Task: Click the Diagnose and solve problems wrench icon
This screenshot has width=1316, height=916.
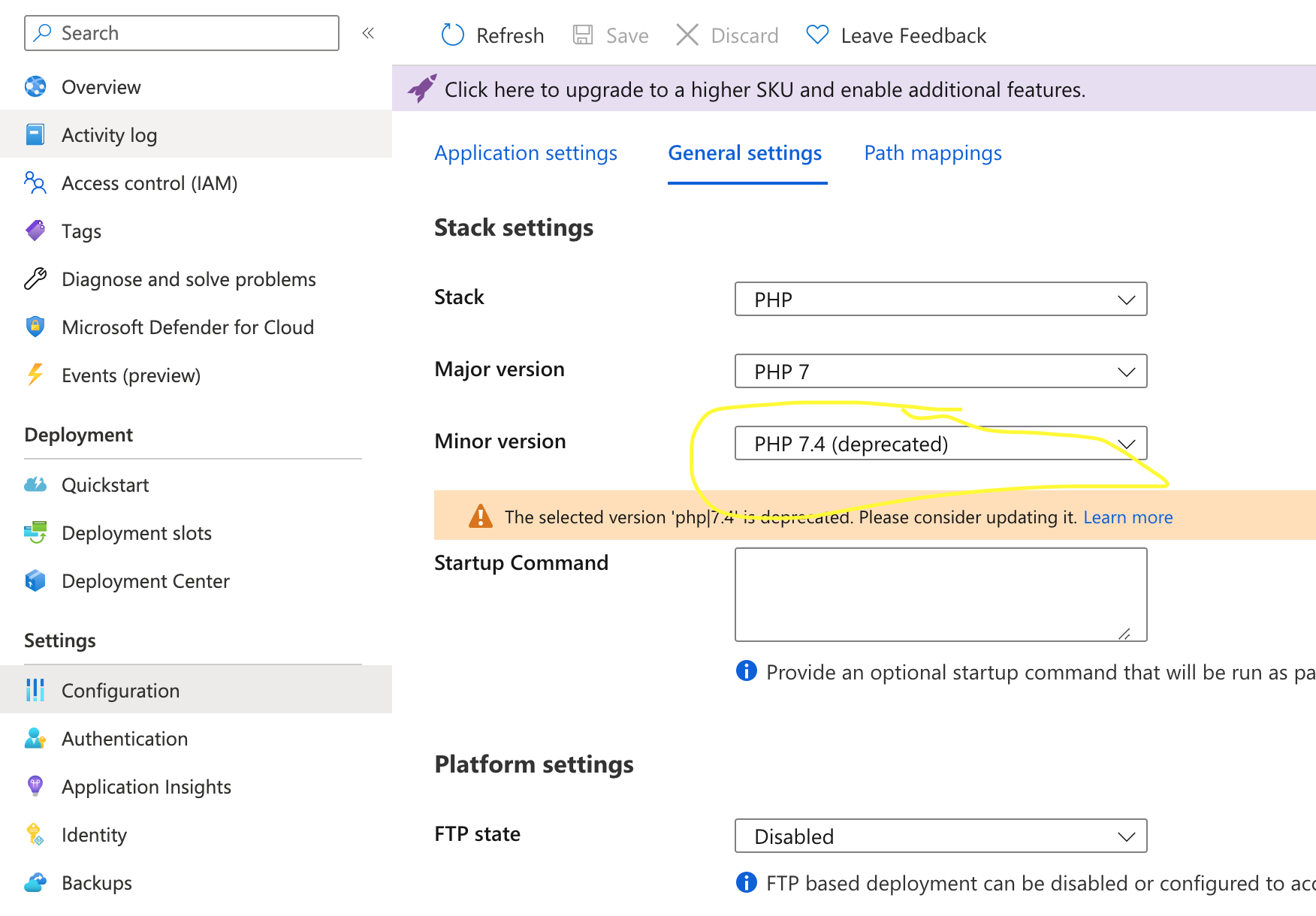Action: click(x=35, y=279)
